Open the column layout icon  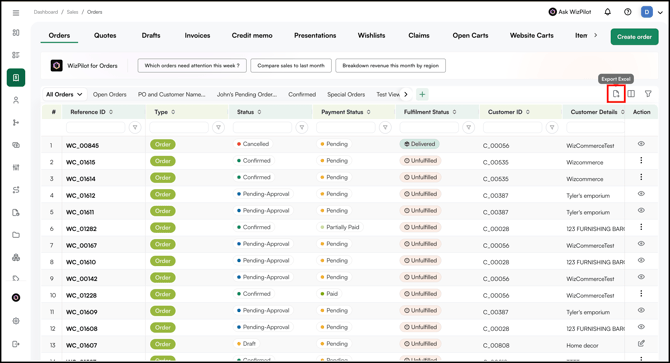[631, 94]
